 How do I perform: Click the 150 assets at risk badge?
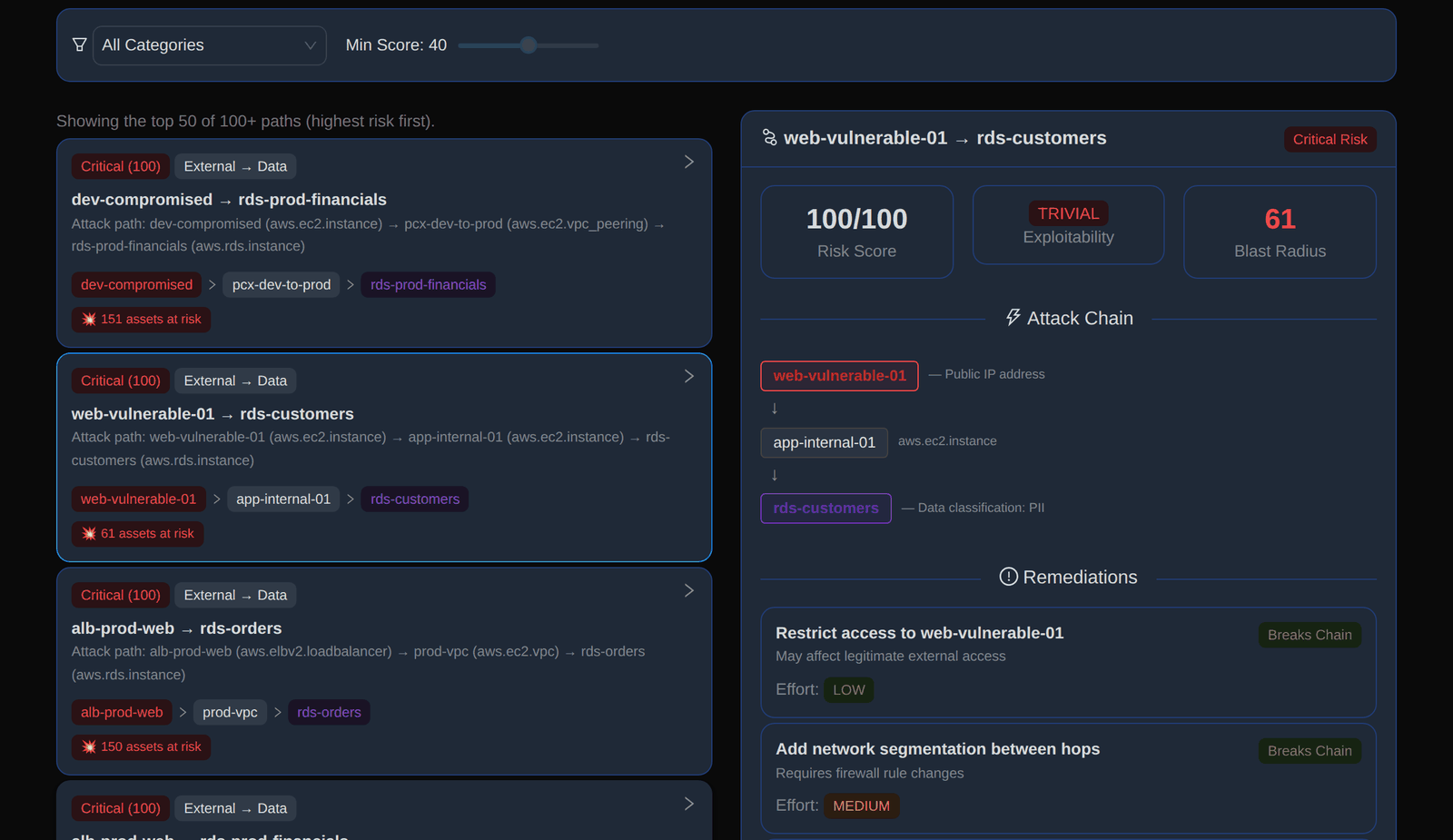click(142, 747)
